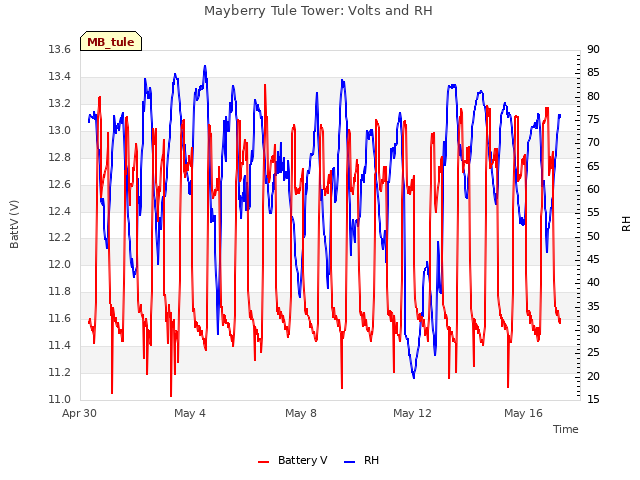Click the May 8 x-axis tick label
This screenshot has height=480, width=640.
pyautogui.click(x=301, y=413)
